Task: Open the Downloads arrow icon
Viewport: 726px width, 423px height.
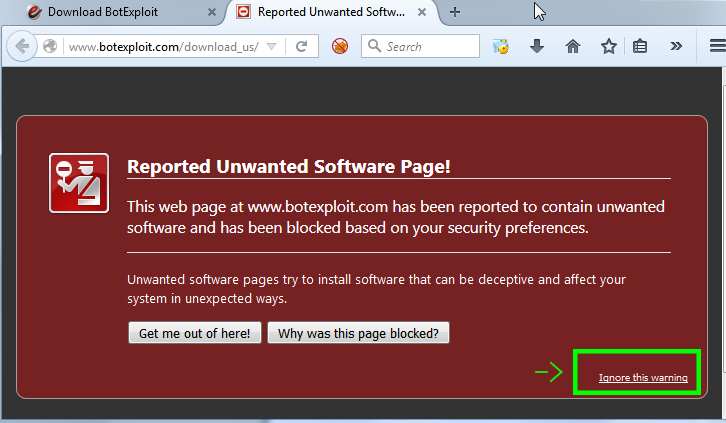Action: 537,46
